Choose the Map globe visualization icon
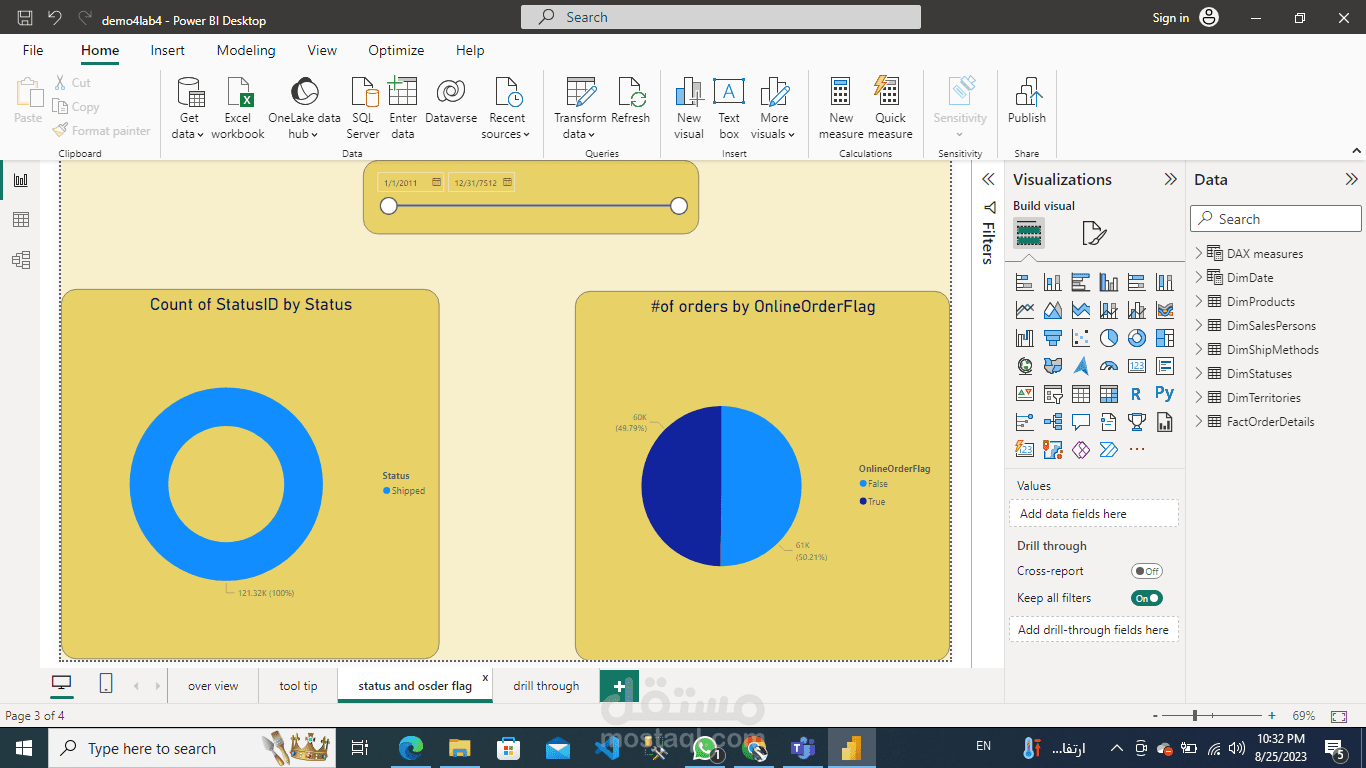Screen dimensions: 1366x768 [x=1024, y=366]
